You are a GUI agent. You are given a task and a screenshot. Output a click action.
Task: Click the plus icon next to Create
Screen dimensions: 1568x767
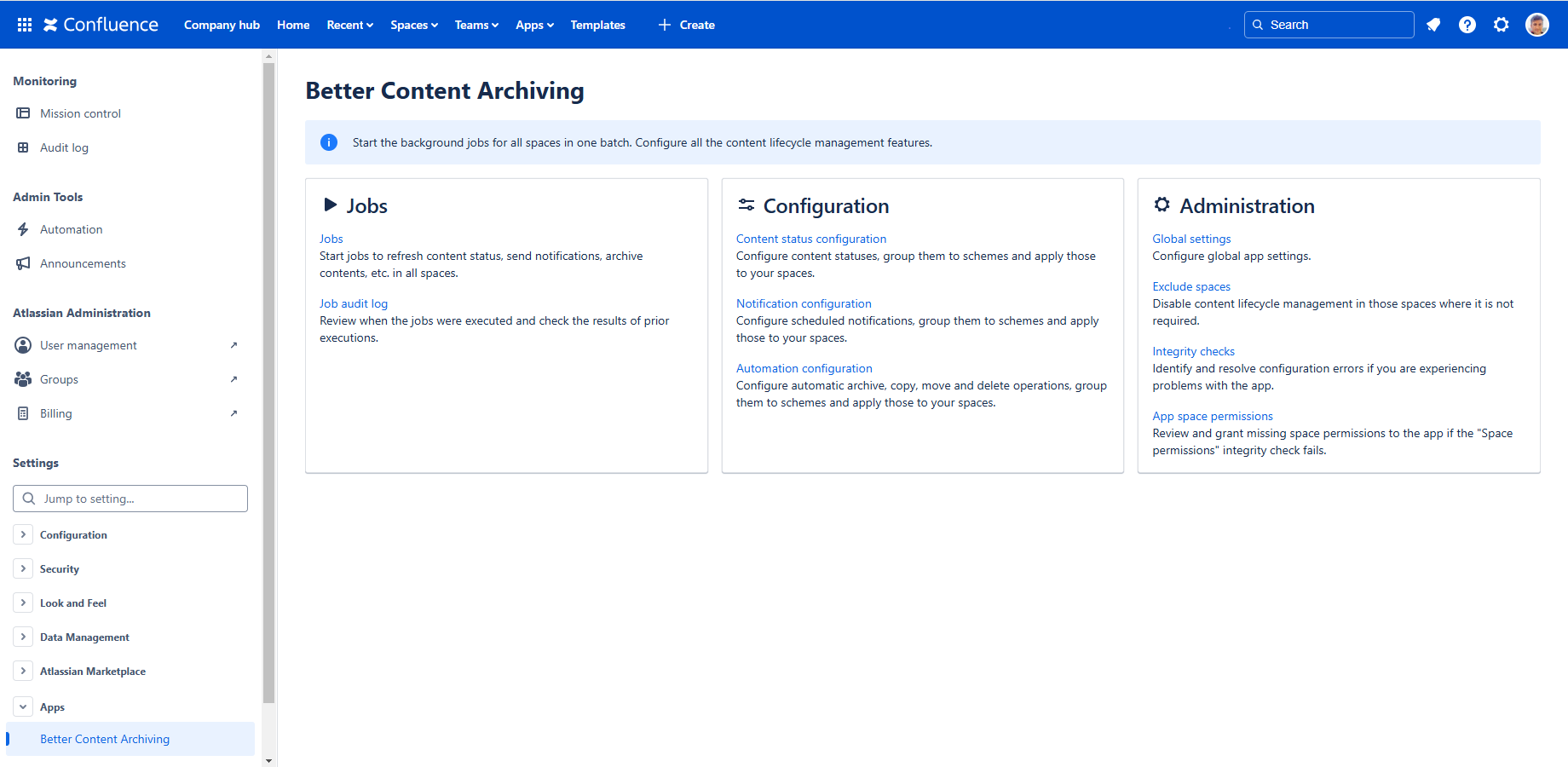tap(665, 25)
